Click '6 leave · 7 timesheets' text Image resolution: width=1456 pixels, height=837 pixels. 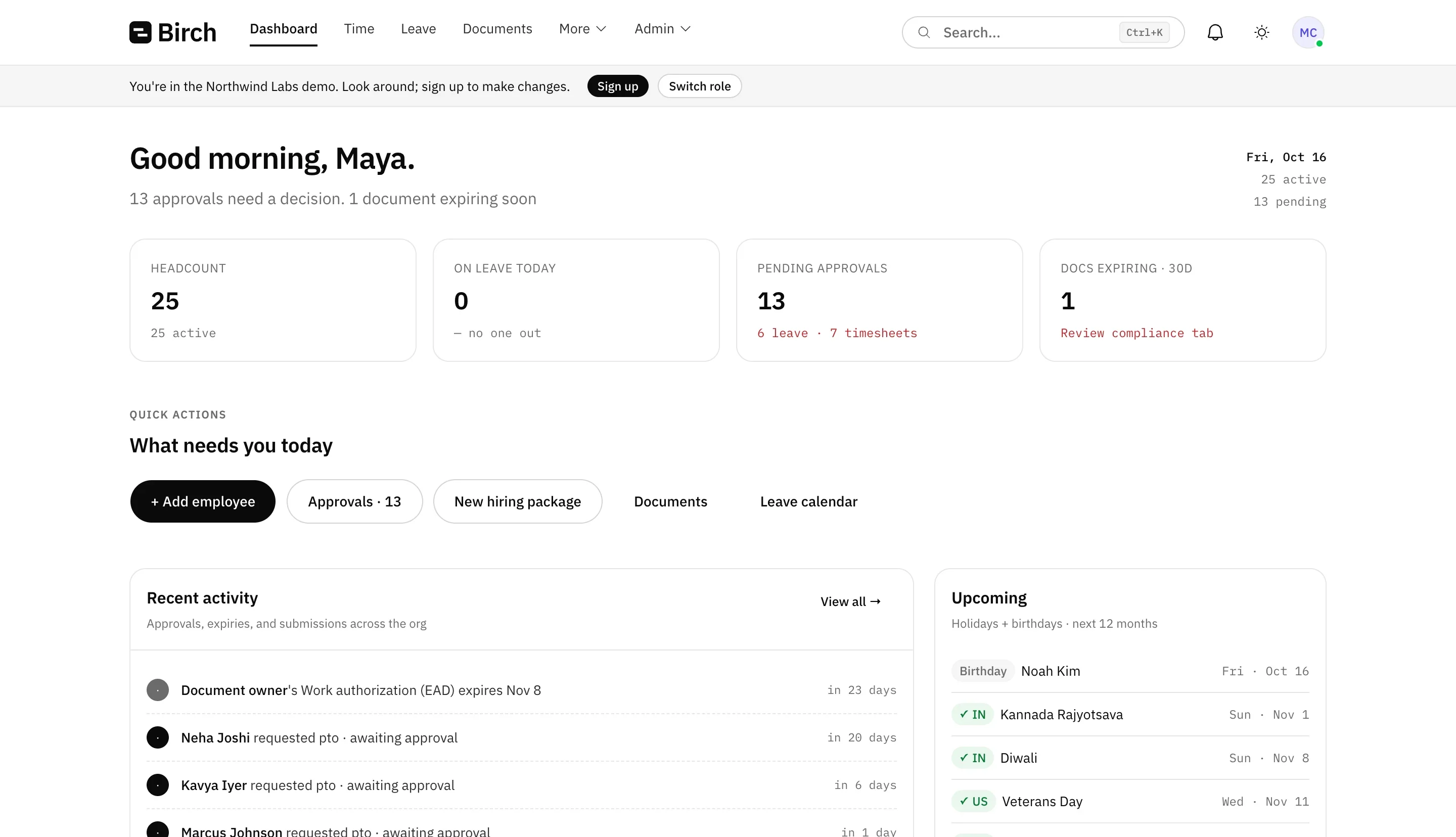coord(837,334)
